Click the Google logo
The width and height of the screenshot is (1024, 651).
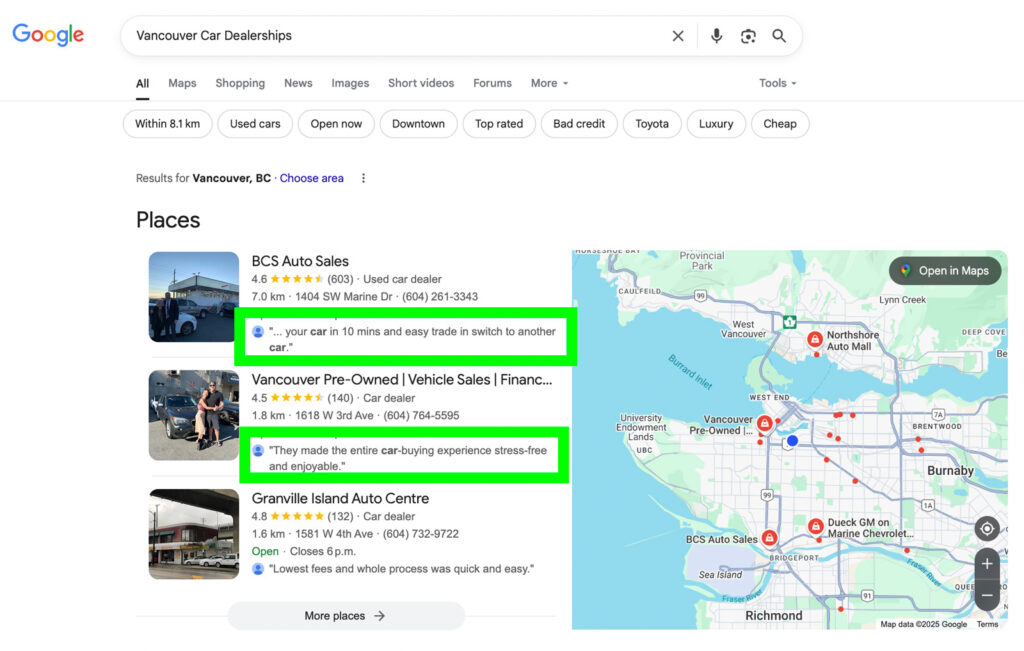(x=48, y=35)
